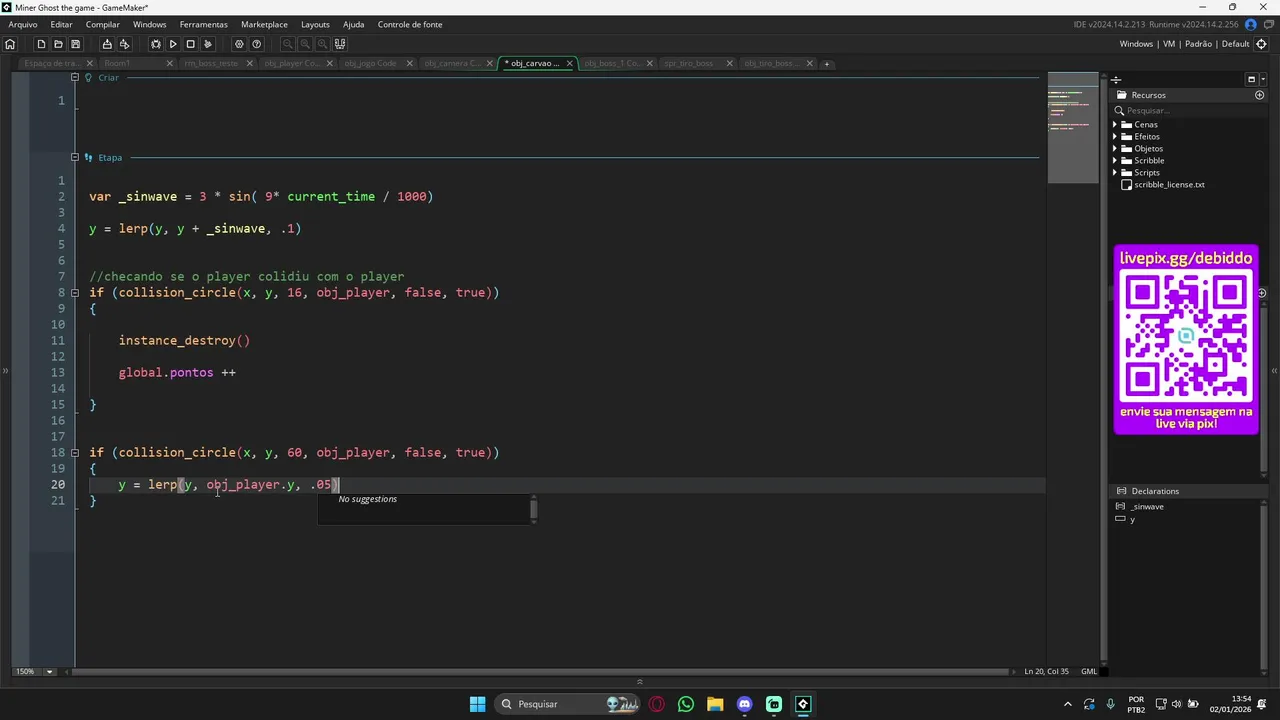The image size is (1280, 720).
Task: Open the Editar menu
Action: pyautogui.click(x=61, y=24)
